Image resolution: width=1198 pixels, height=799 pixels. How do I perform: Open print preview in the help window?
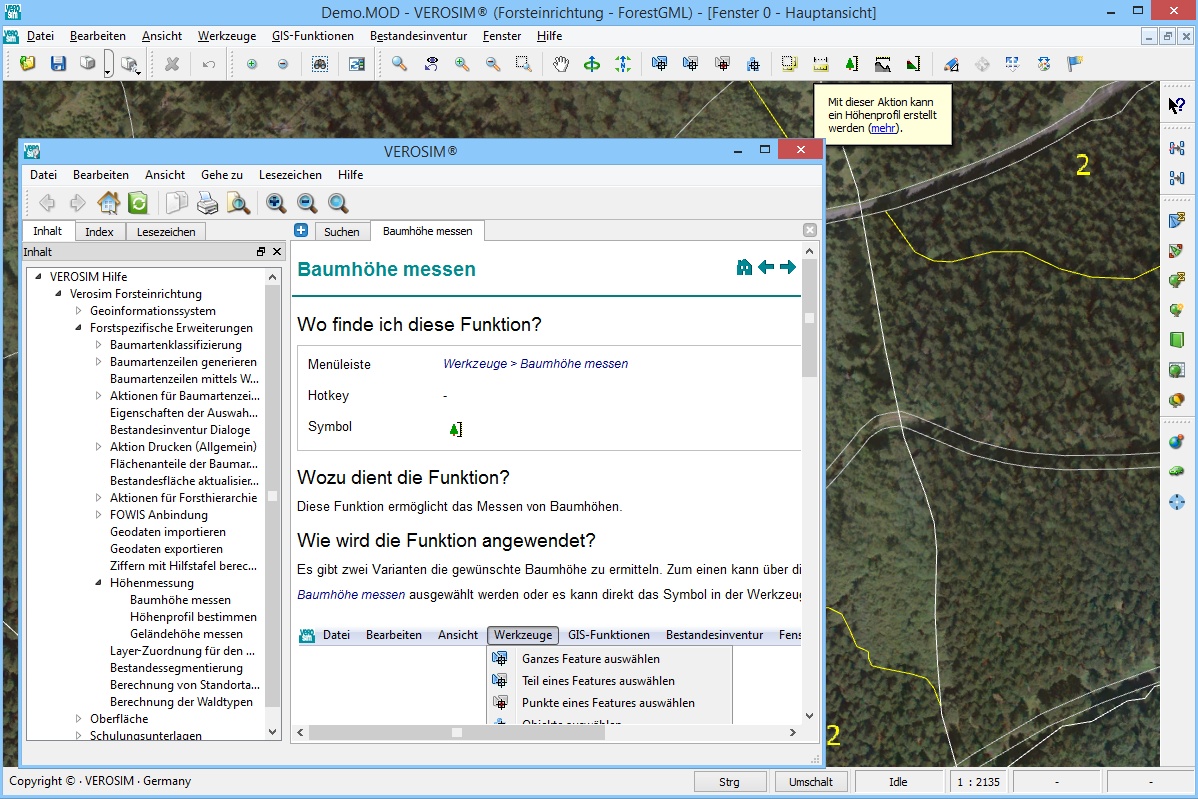coord(238,202)
